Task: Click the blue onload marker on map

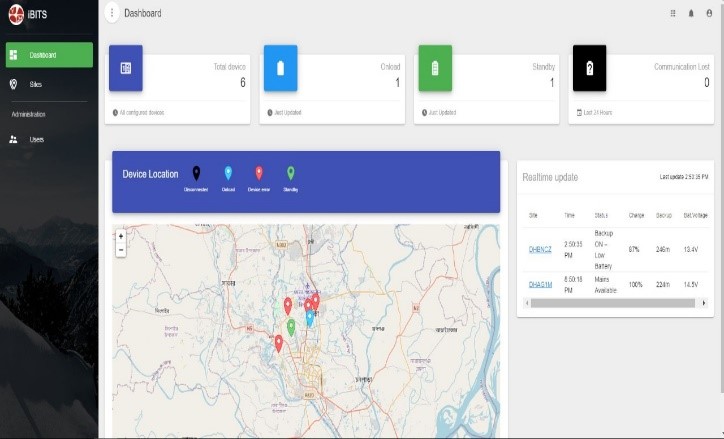Action: pos(310,319)
